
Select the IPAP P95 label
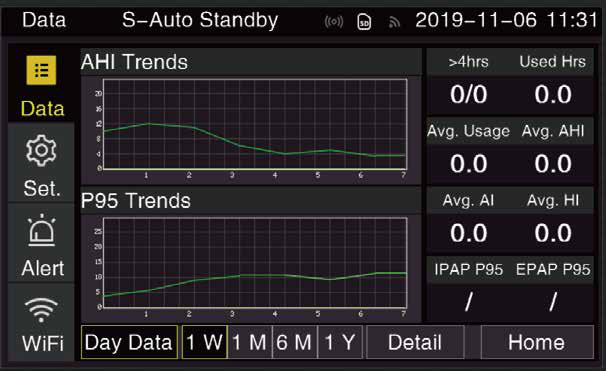point(468,269)
